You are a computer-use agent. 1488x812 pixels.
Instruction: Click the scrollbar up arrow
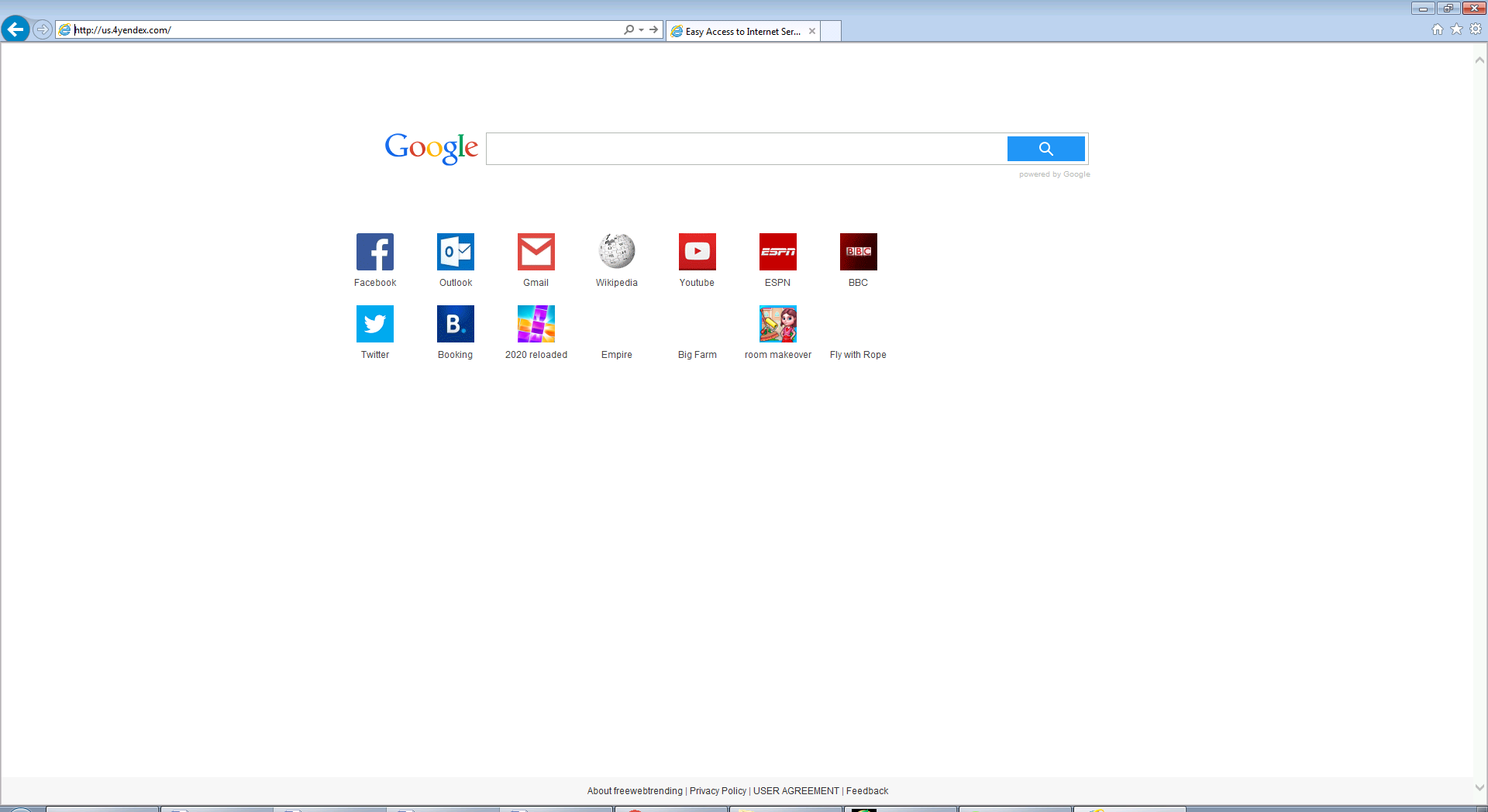click(1479, 60)
